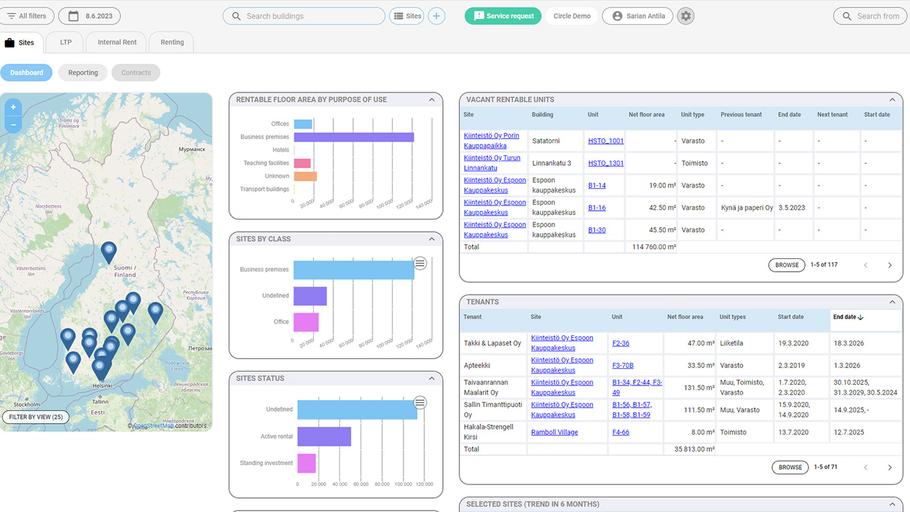This screenshot has width=910, height=512.
Task: Open unit B1-16 link
Action: tap(597, 208)
